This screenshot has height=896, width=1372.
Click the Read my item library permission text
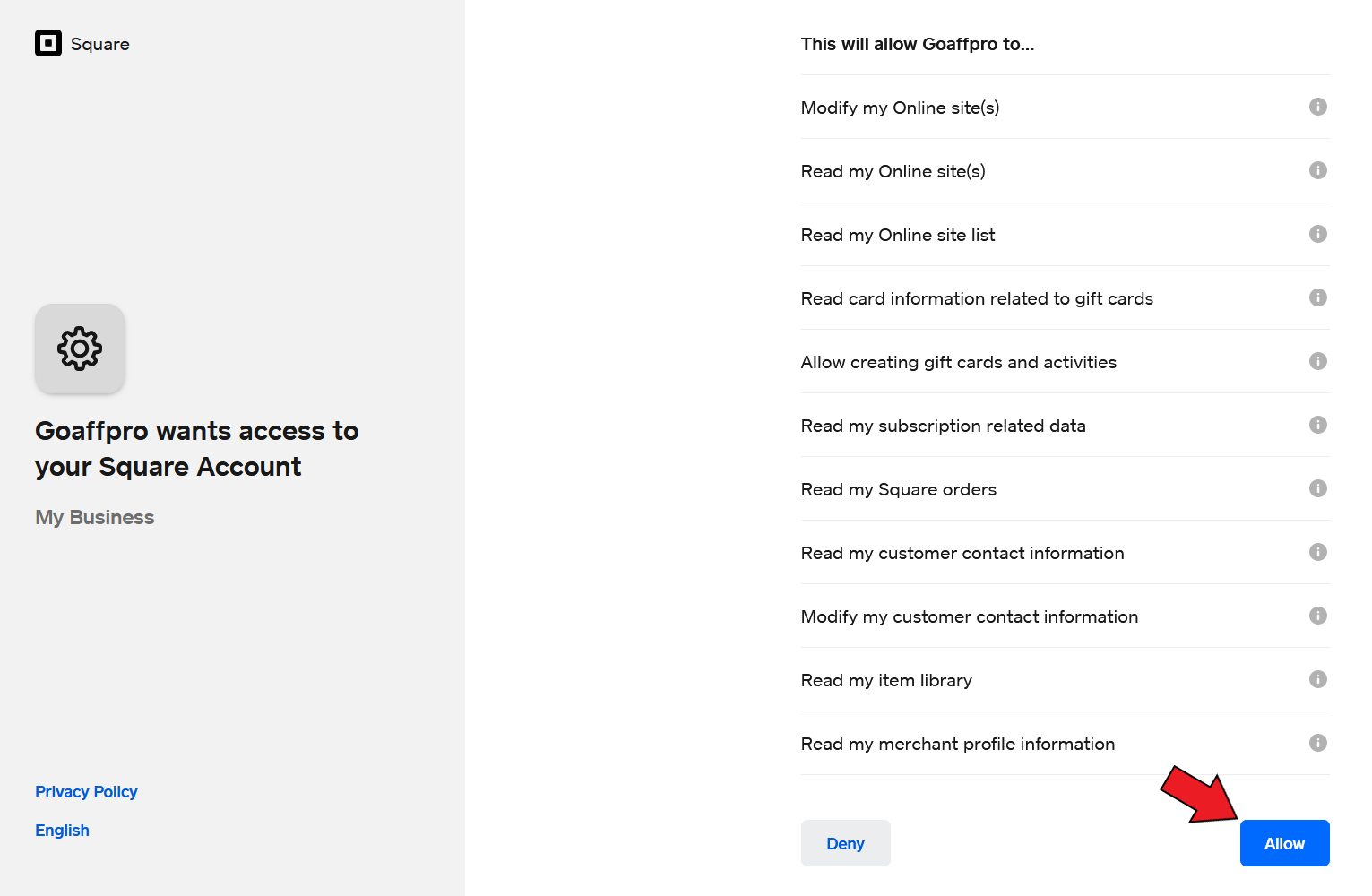tap(886, 680)
